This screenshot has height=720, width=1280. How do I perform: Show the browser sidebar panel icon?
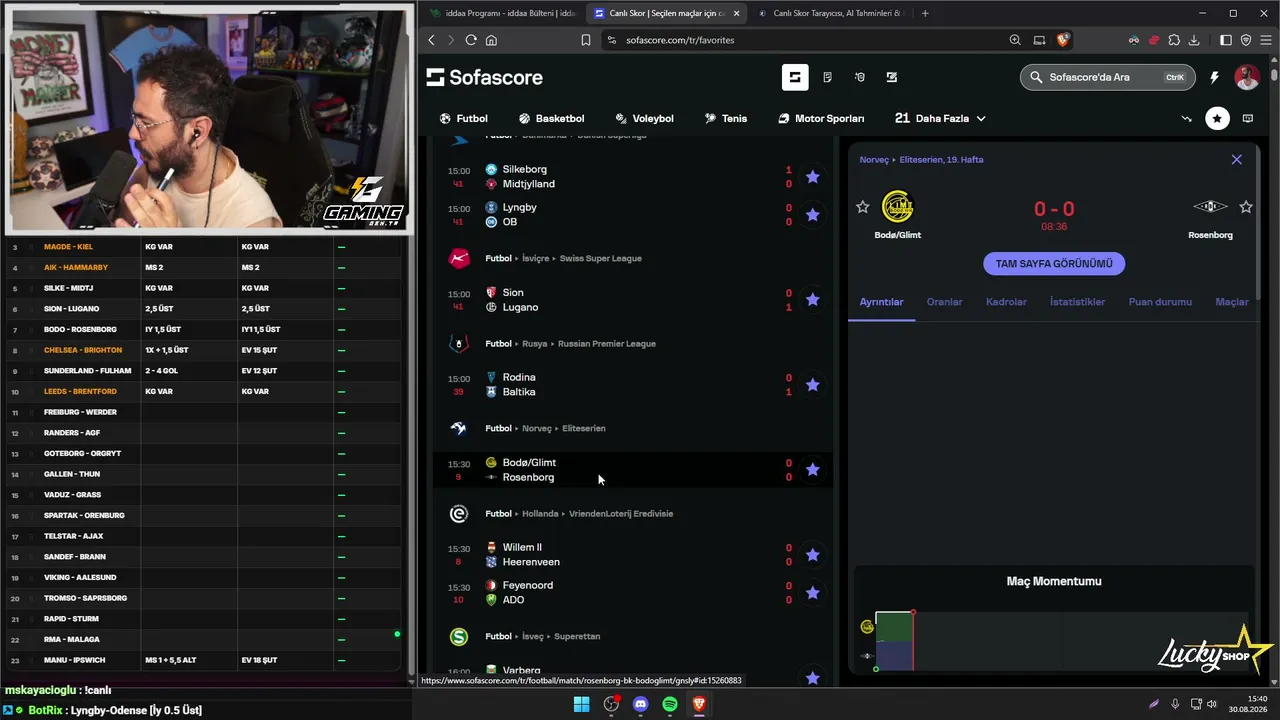coord(1226,40)
